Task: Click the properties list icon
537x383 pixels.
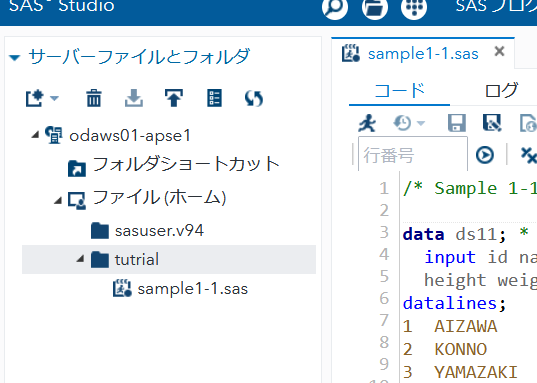Action: (x=214, y=98)
